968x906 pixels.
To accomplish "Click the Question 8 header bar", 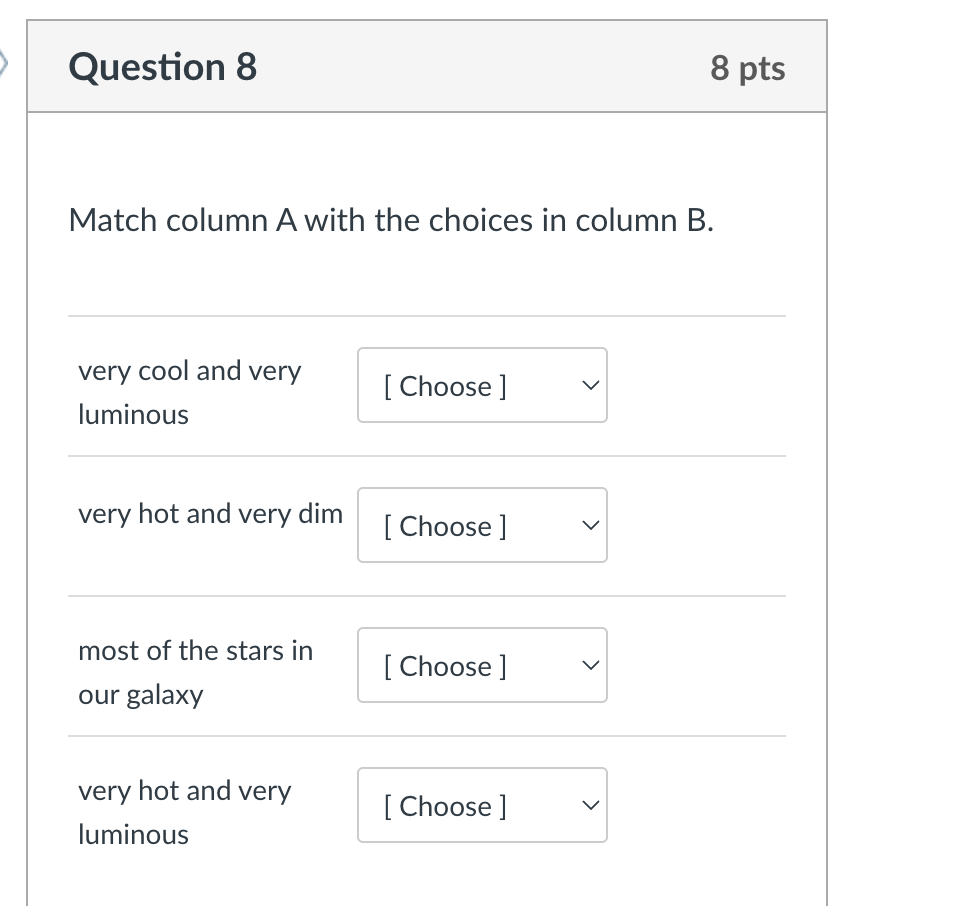I will click(x=428, y=66).
